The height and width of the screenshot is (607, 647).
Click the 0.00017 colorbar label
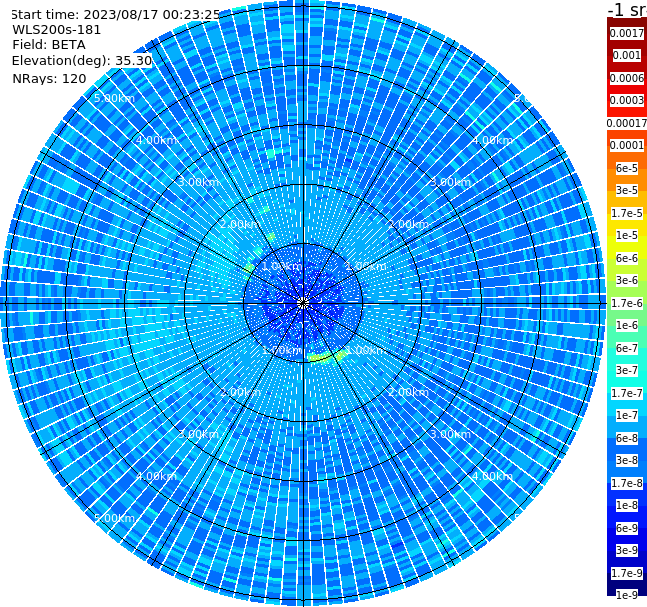click(627, 123)
